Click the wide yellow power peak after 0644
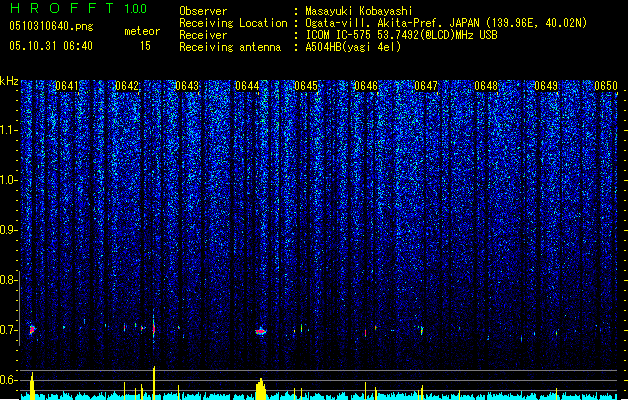The height and width of the screenshot is (400, 629). tap(261, 389)
